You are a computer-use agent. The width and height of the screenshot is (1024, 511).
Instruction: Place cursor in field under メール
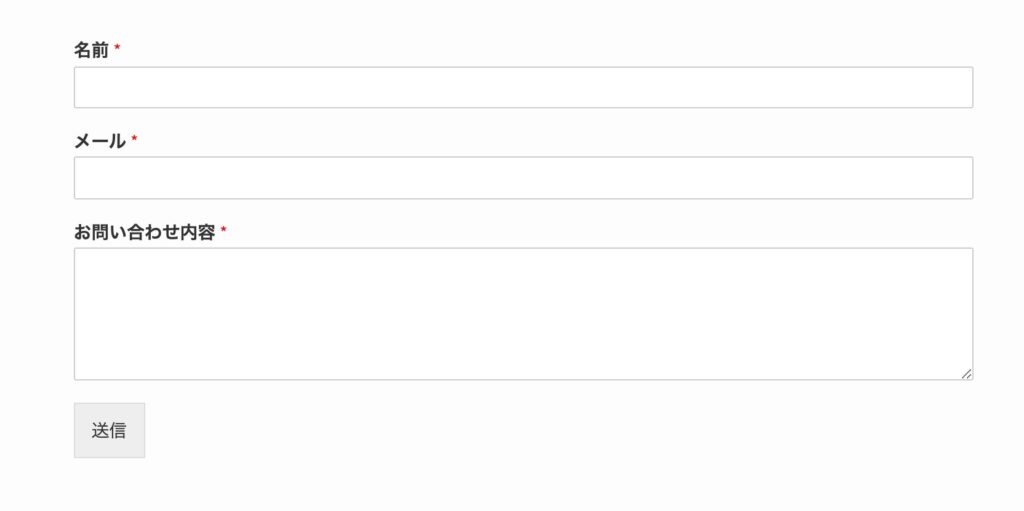coord(523,178)
